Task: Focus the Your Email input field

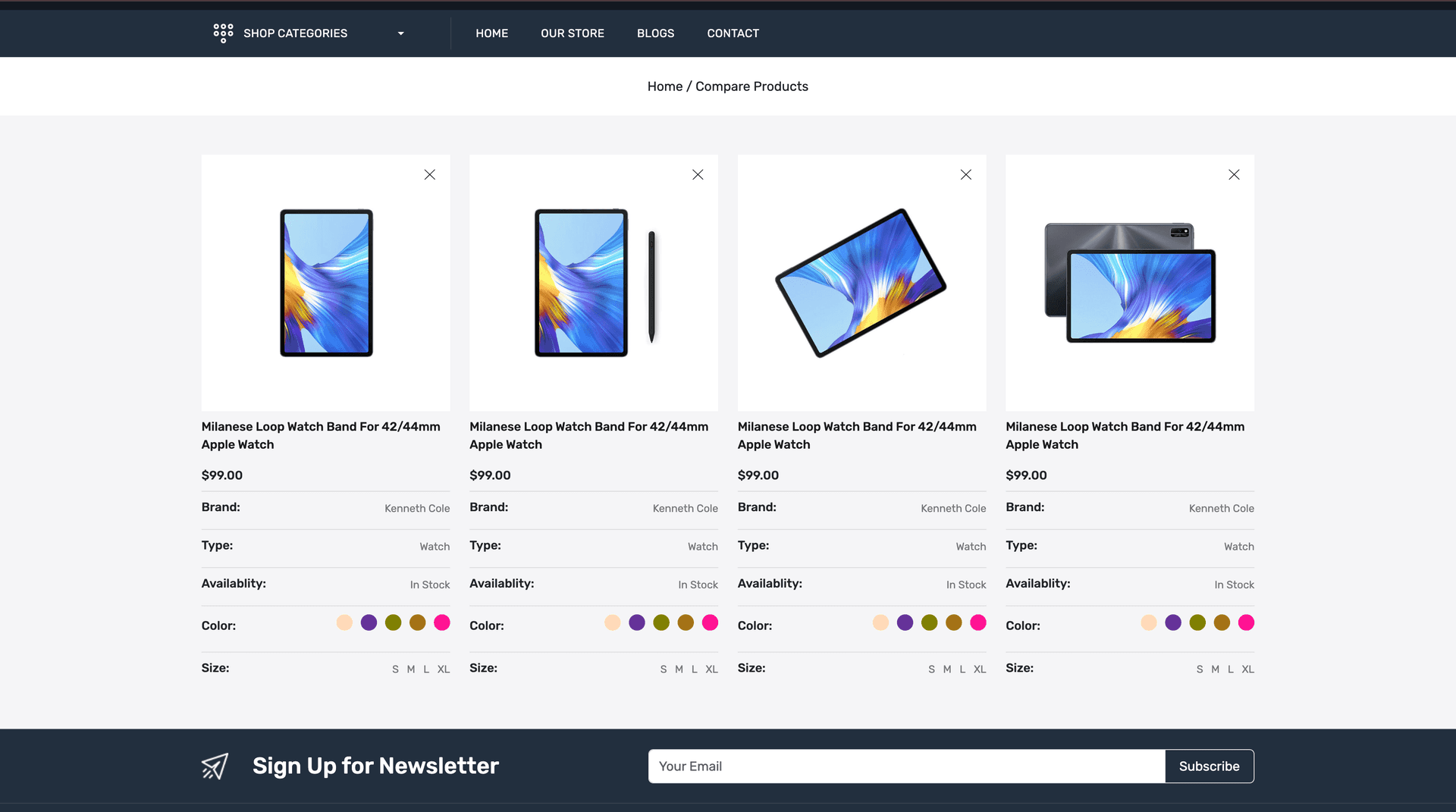Action: point(906,766)
